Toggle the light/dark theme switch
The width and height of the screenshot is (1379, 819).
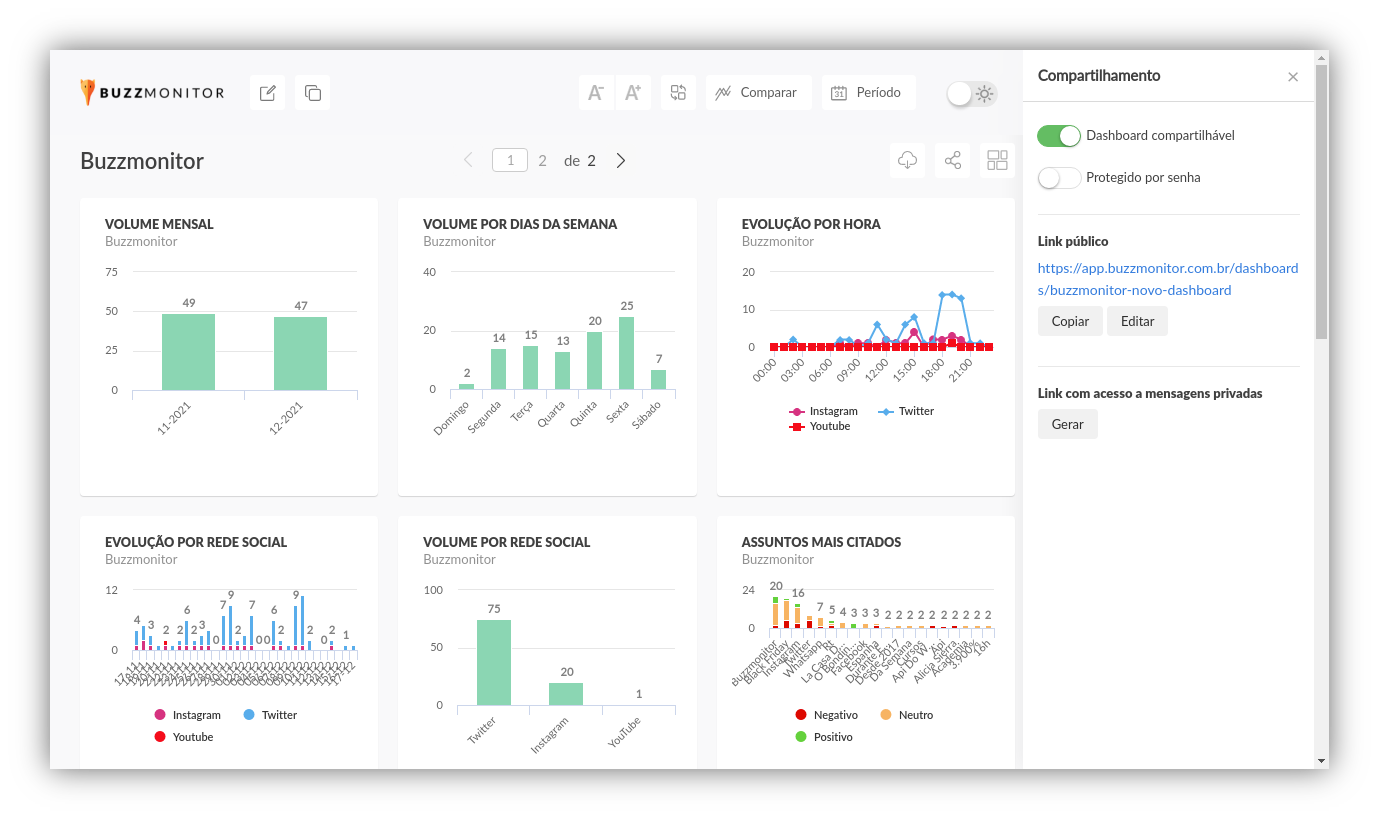pyautogui.click(x=972, y=94)
